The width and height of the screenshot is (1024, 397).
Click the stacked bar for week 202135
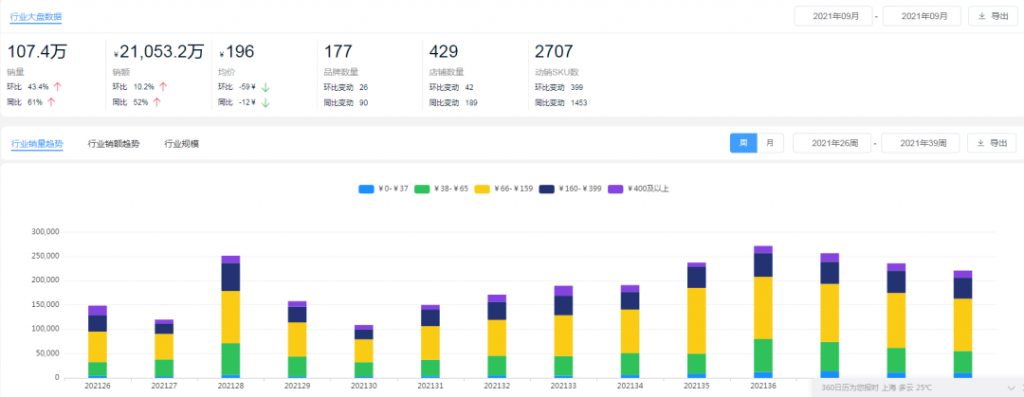(697, 320)
